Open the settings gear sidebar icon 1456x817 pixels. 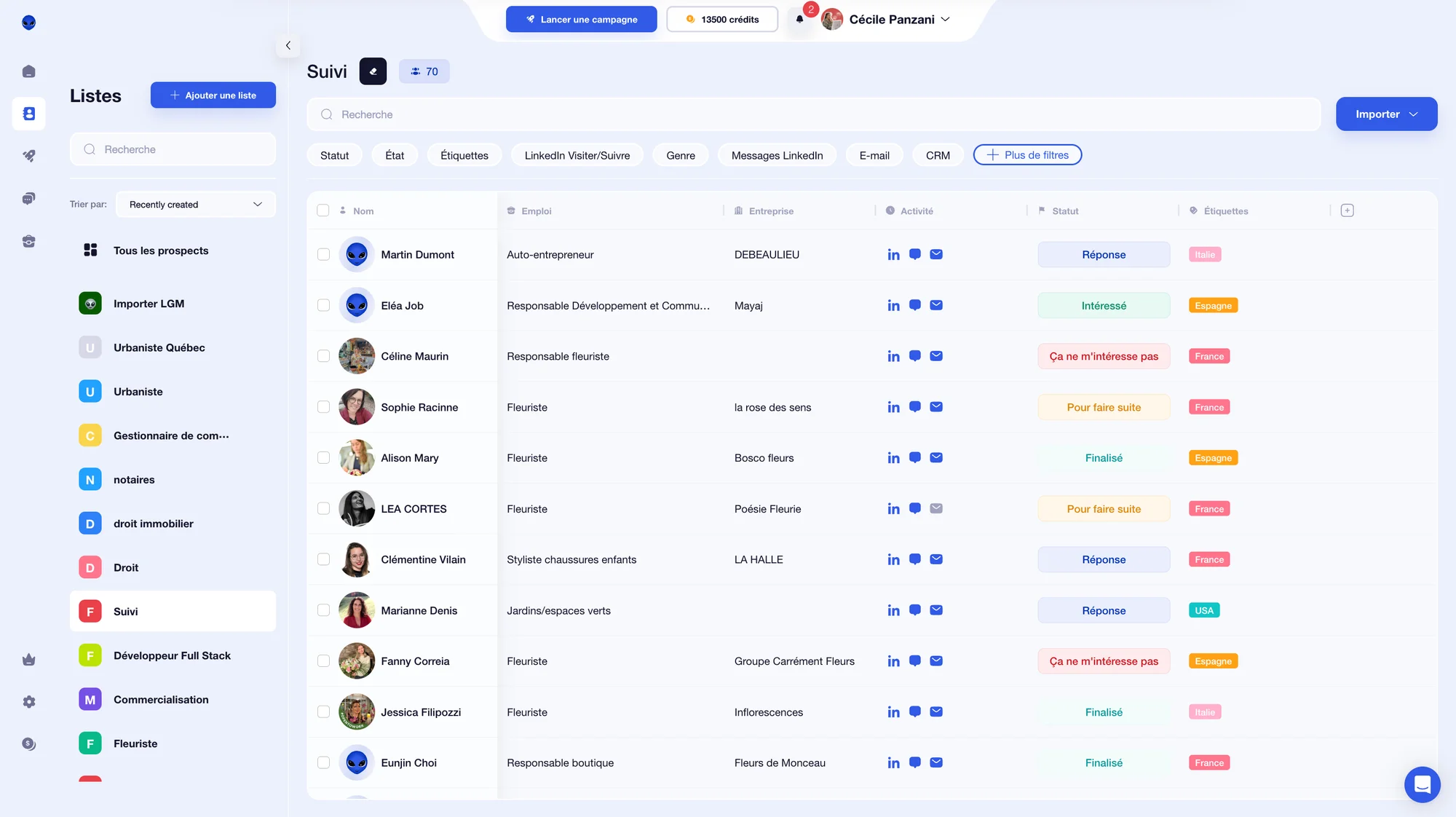coord(28,702)
